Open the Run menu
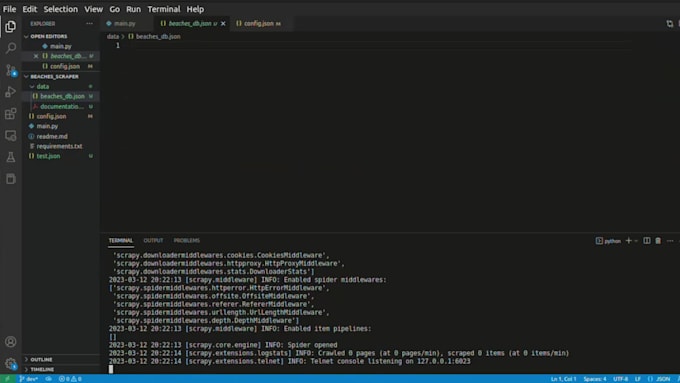The height and width of the screenshot is (383, 680). pyautogui.click(x=133, y=9)
